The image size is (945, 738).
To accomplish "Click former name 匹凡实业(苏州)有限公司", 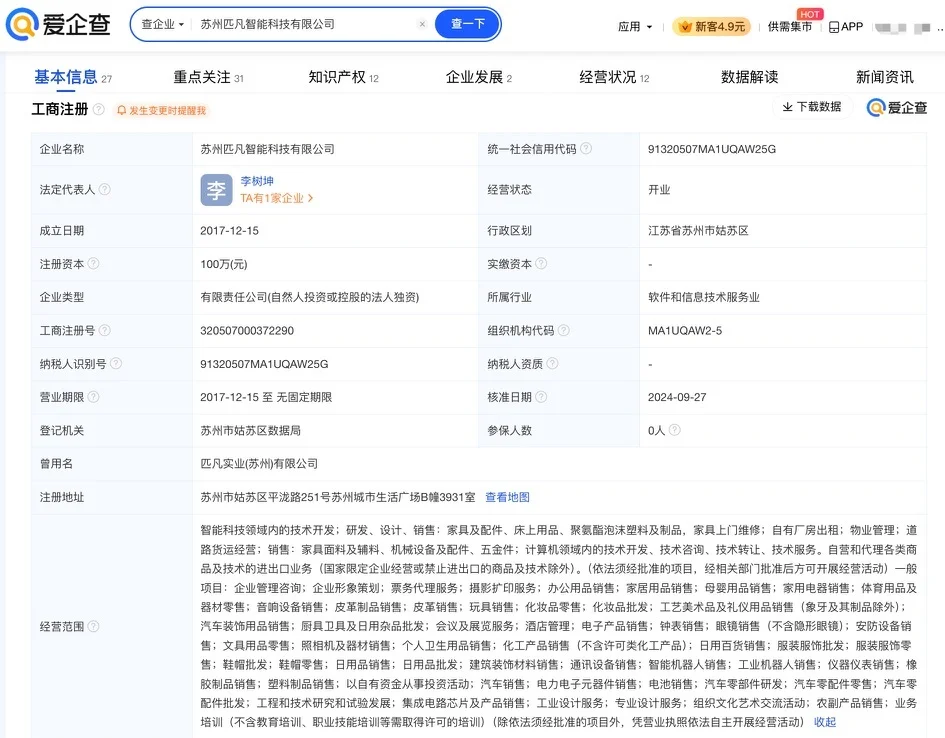I will [x=259, y=464].
